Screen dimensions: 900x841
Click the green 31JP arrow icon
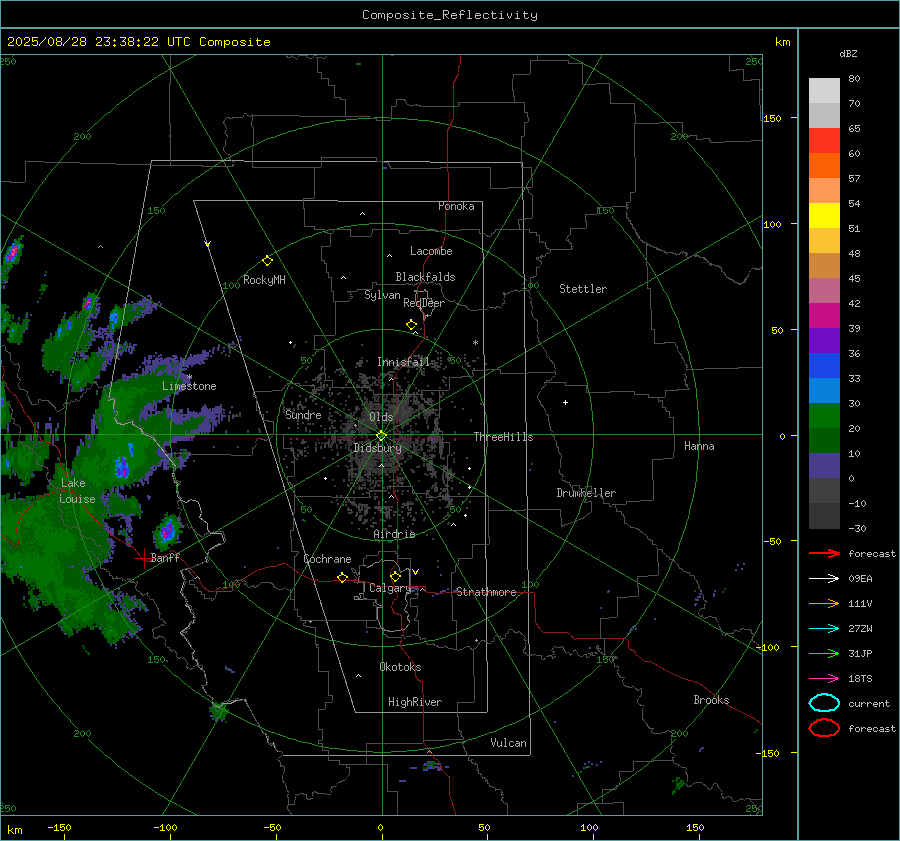[824, 653]
